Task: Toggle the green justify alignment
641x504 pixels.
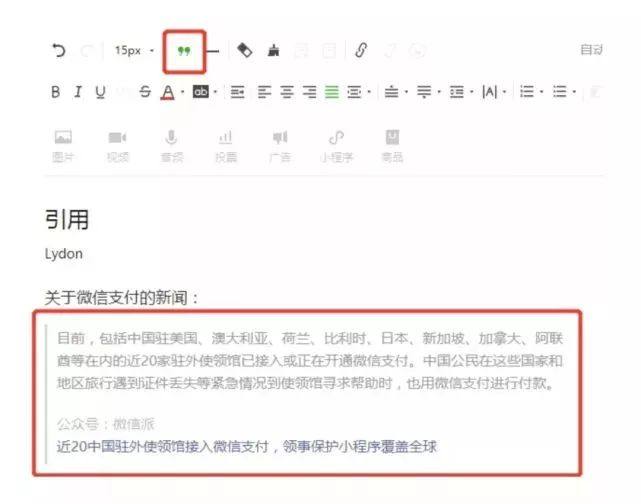Action: (332, 92)
